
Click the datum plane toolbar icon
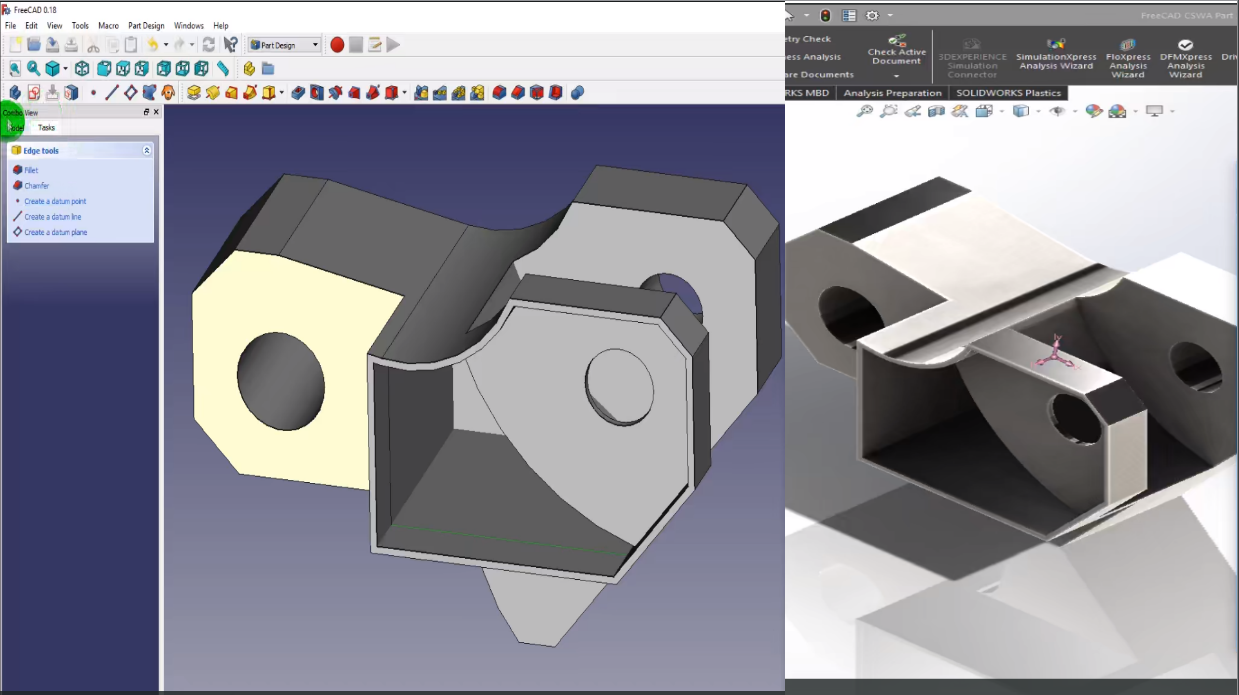click(x=130, y=92)
